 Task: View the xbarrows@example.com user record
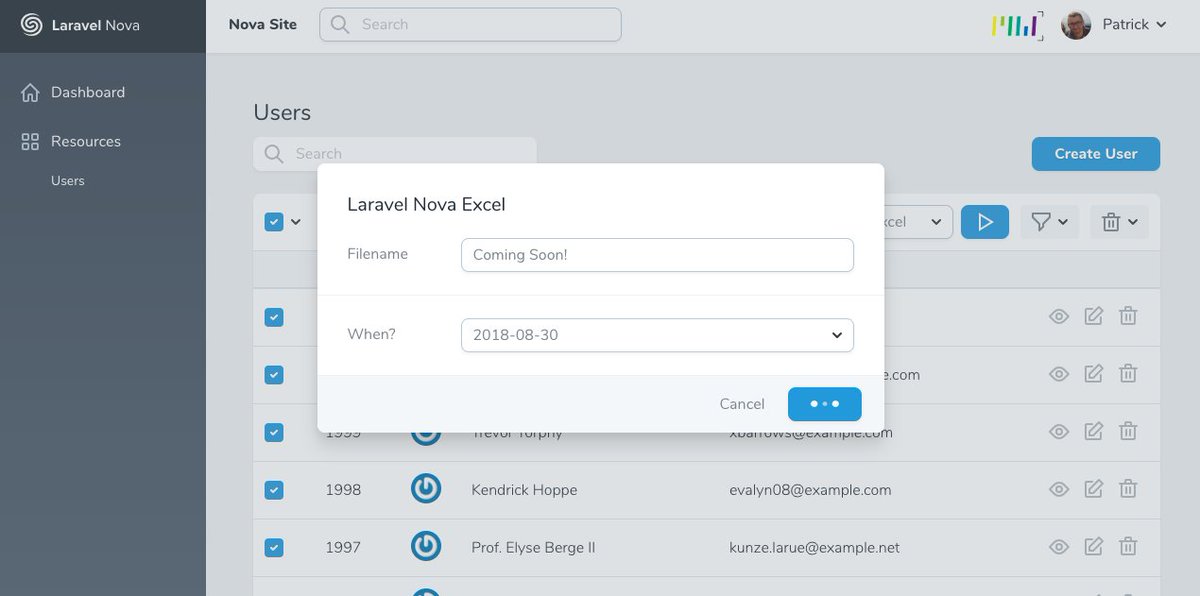(1059, 433)
